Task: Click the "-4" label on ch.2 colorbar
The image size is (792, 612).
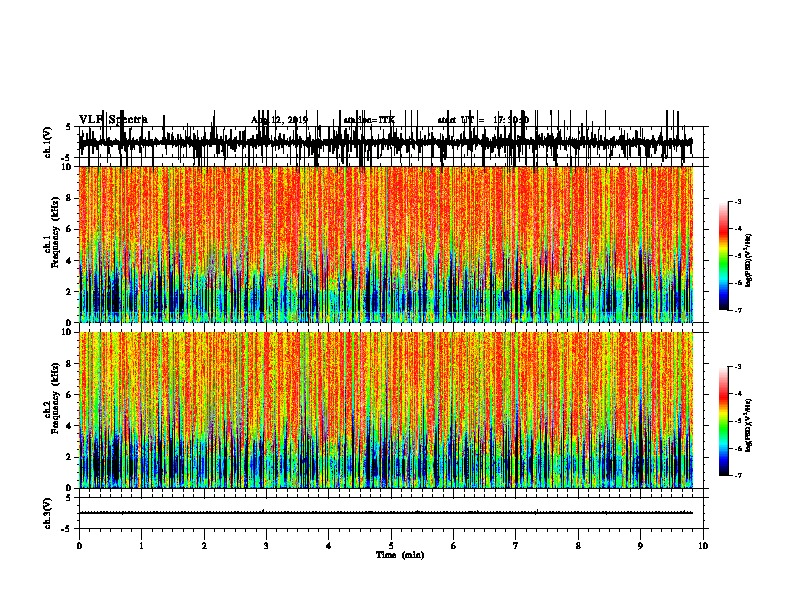Action: click(737, 394)
